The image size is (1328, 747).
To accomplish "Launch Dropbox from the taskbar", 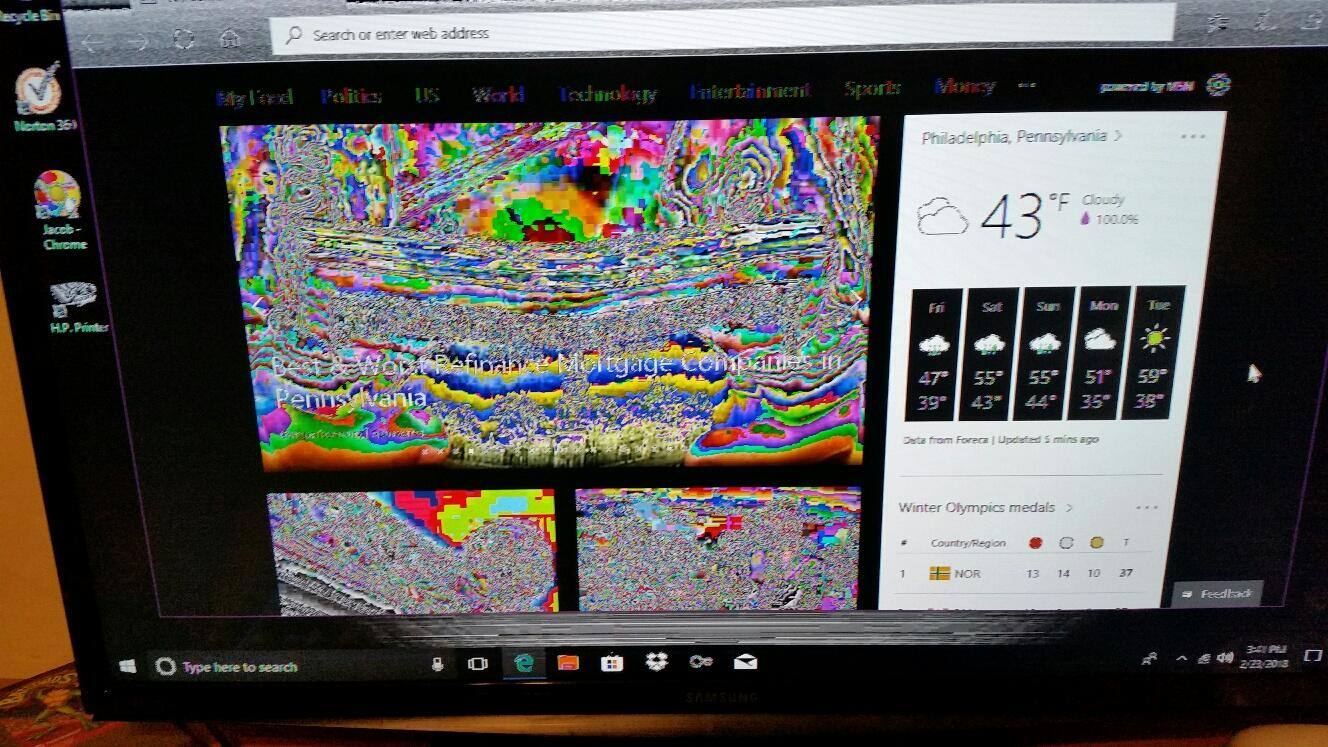I will (656, 662).
